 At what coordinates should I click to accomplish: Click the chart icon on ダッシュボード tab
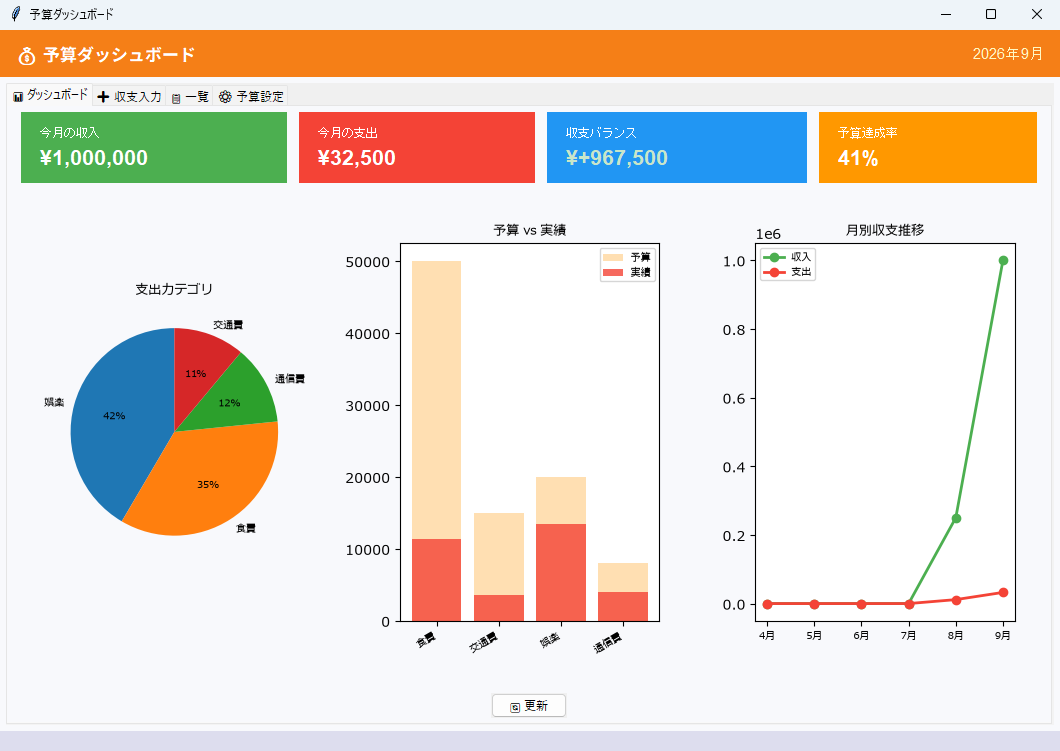tap(18, 97)
